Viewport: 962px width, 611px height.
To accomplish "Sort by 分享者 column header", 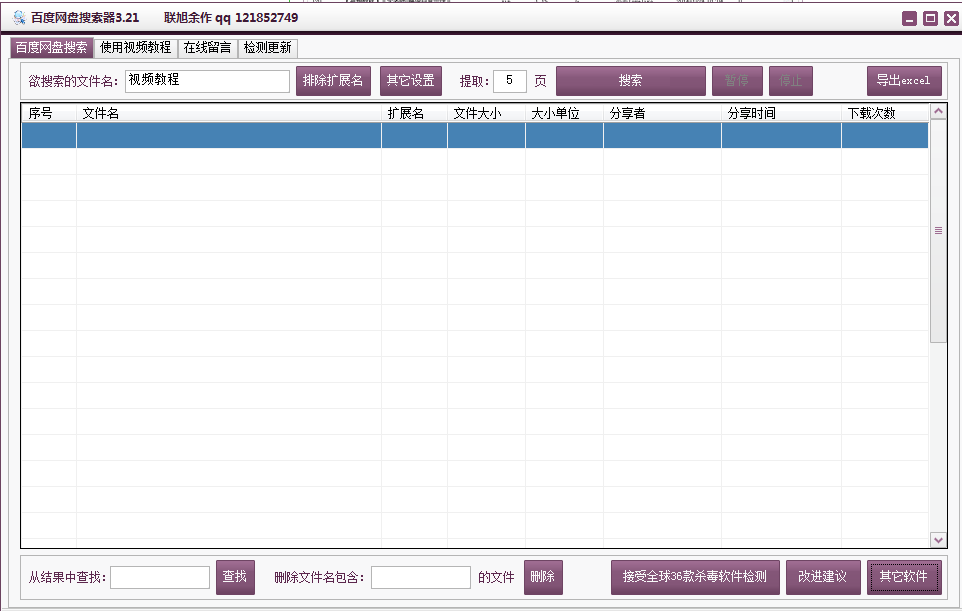I will 662,113.
